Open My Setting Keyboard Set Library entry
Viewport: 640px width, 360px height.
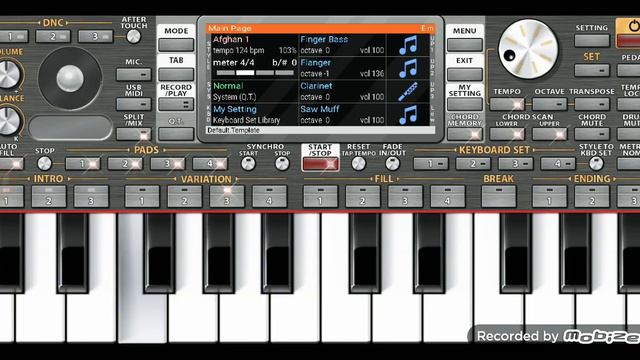tap(255, 115)
